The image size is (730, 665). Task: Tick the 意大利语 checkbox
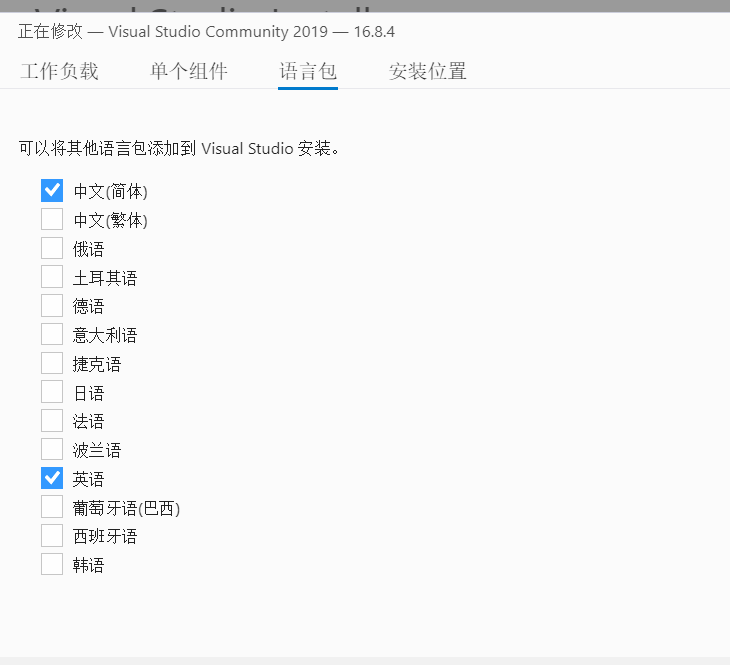click(52, 334)
